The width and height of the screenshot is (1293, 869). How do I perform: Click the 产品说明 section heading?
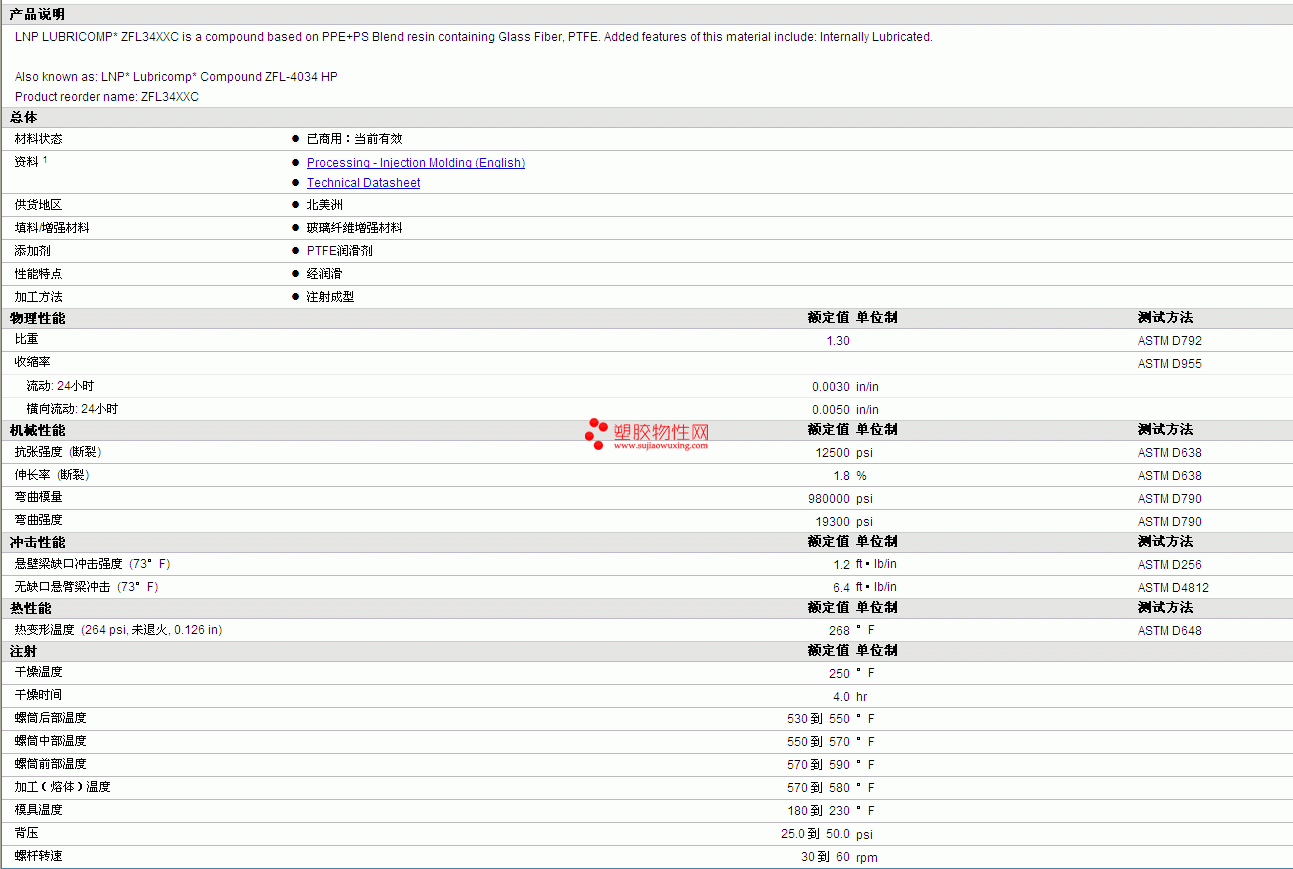coord(37,14)
